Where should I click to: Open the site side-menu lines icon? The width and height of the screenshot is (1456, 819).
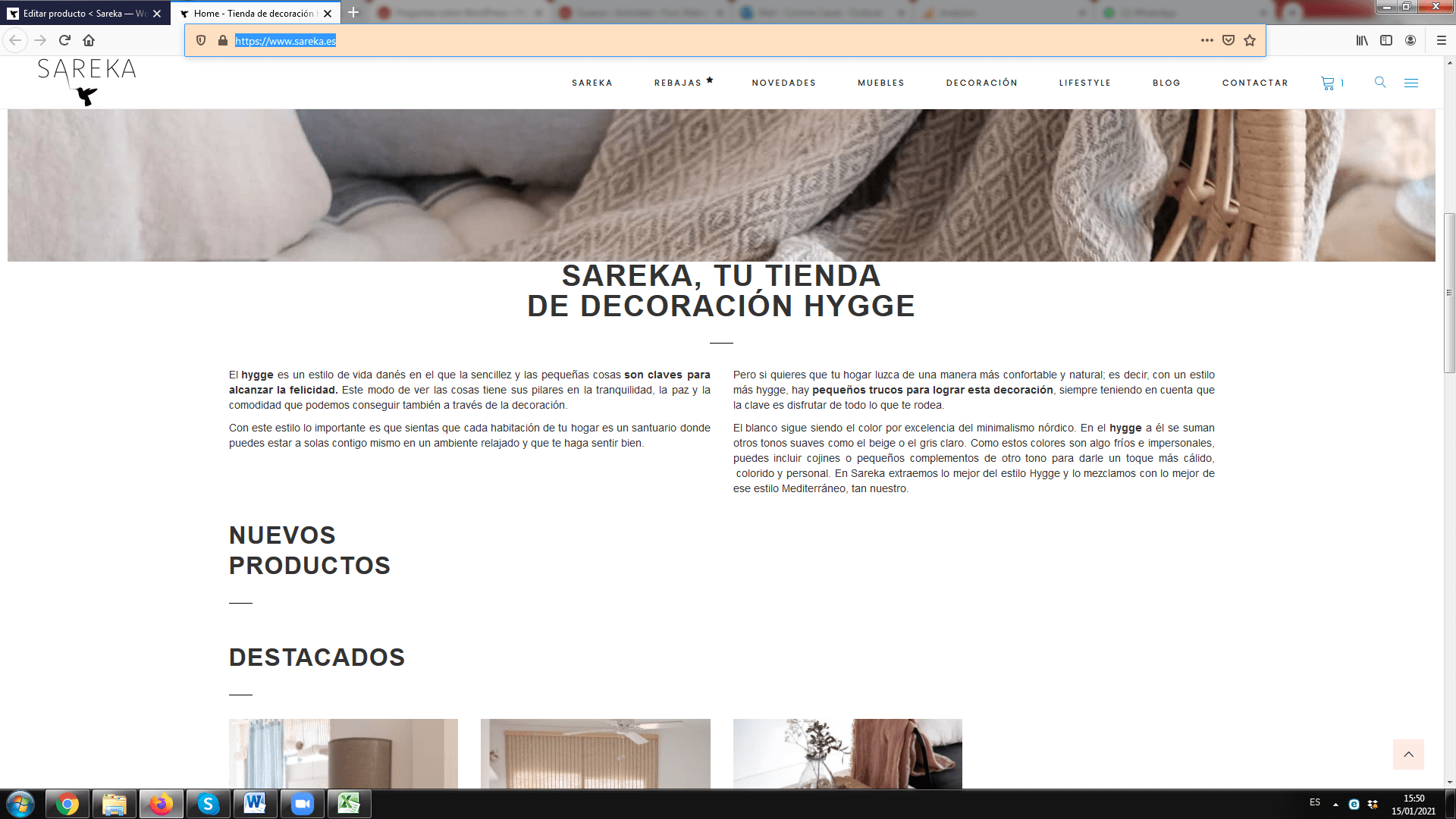(1410, 83)
